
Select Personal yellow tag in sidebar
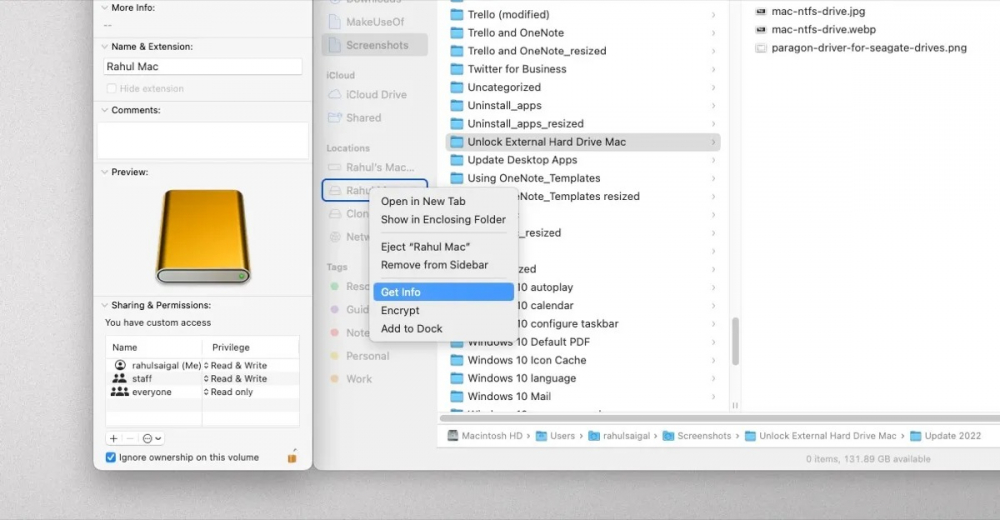click(367, 356)
